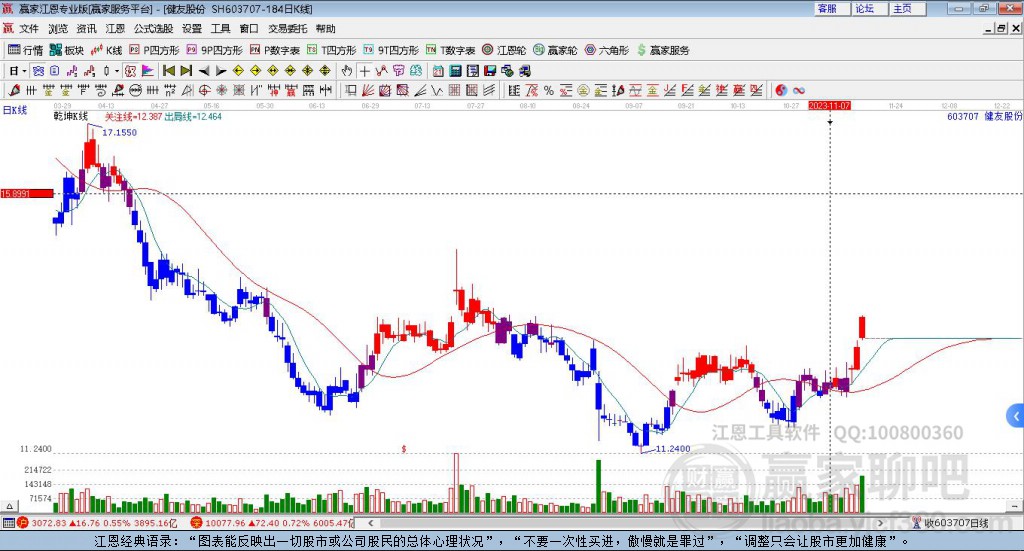1024x551 pixels.
Task: Expand the 日 period dropdown
Action: click(x=24, y=71)
